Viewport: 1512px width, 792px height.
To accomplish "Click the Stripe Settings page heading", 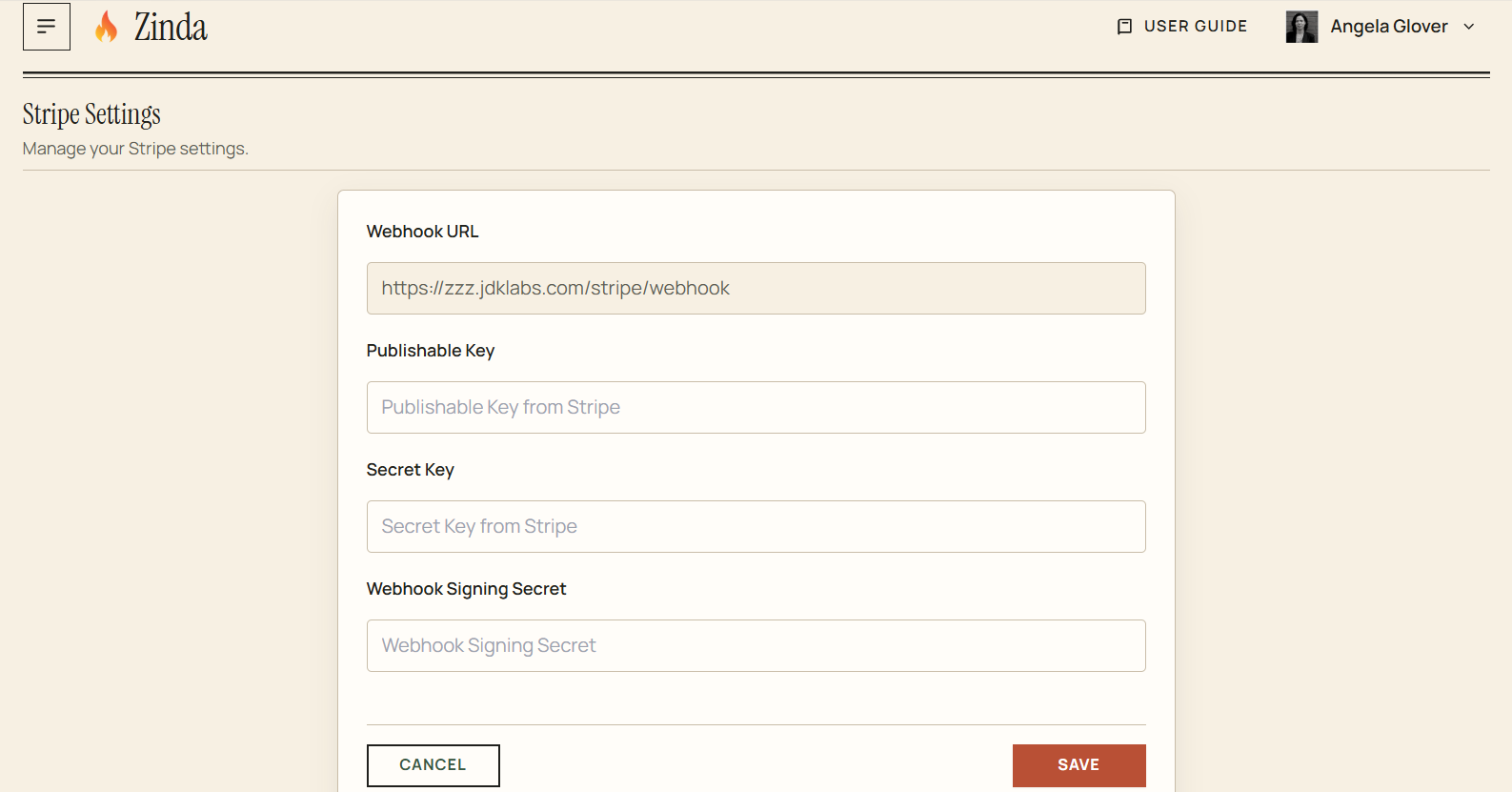I will coord(91,114).
